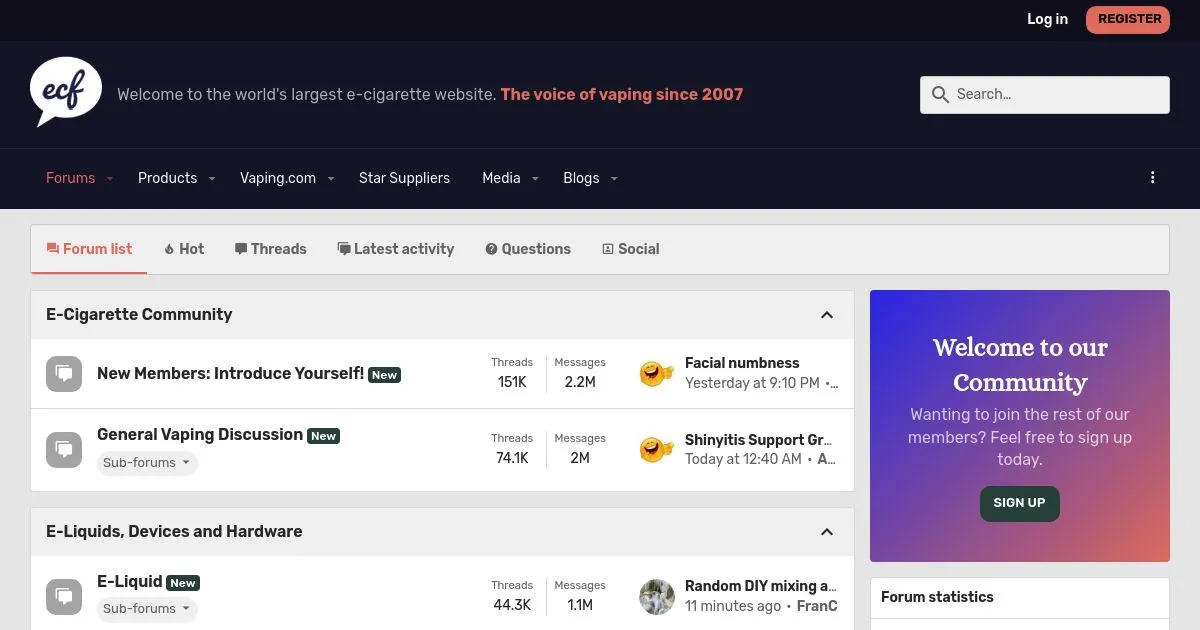Click the Log in link
Viewport: 1200px width, 630px height.
(x=1047, y=19)
